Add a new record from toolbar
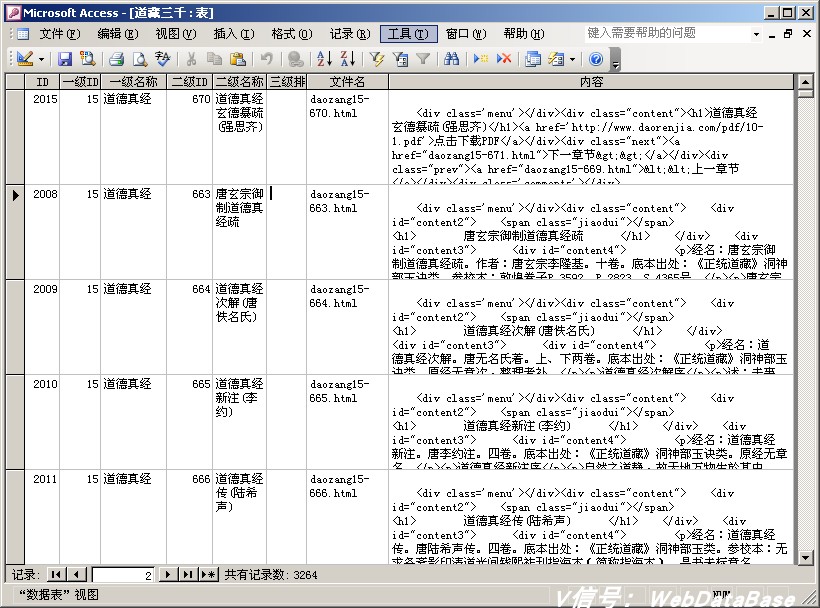This screenshot has width=820, height=608. (480, 59)
